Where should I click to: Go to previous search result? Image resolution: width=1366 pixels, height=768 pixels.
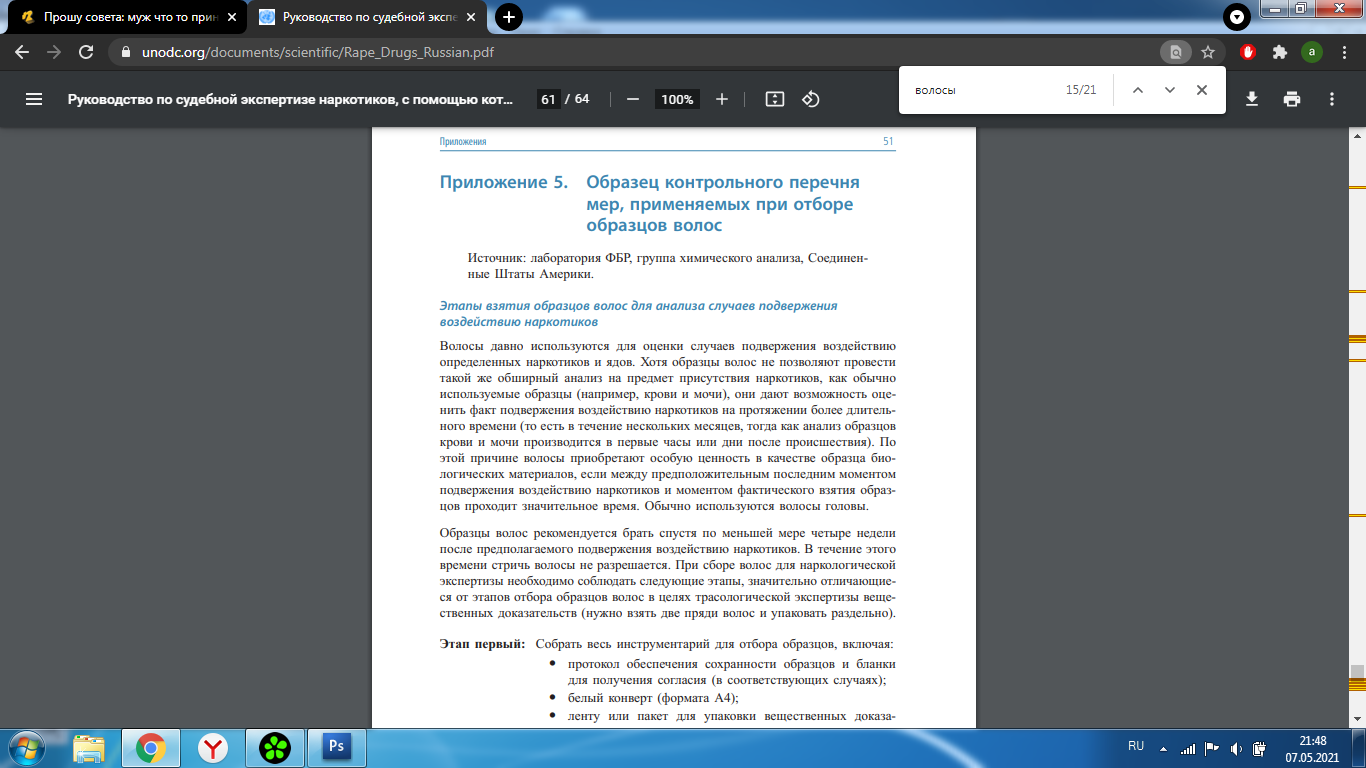pyautogui.click(x=1137, y=90)
